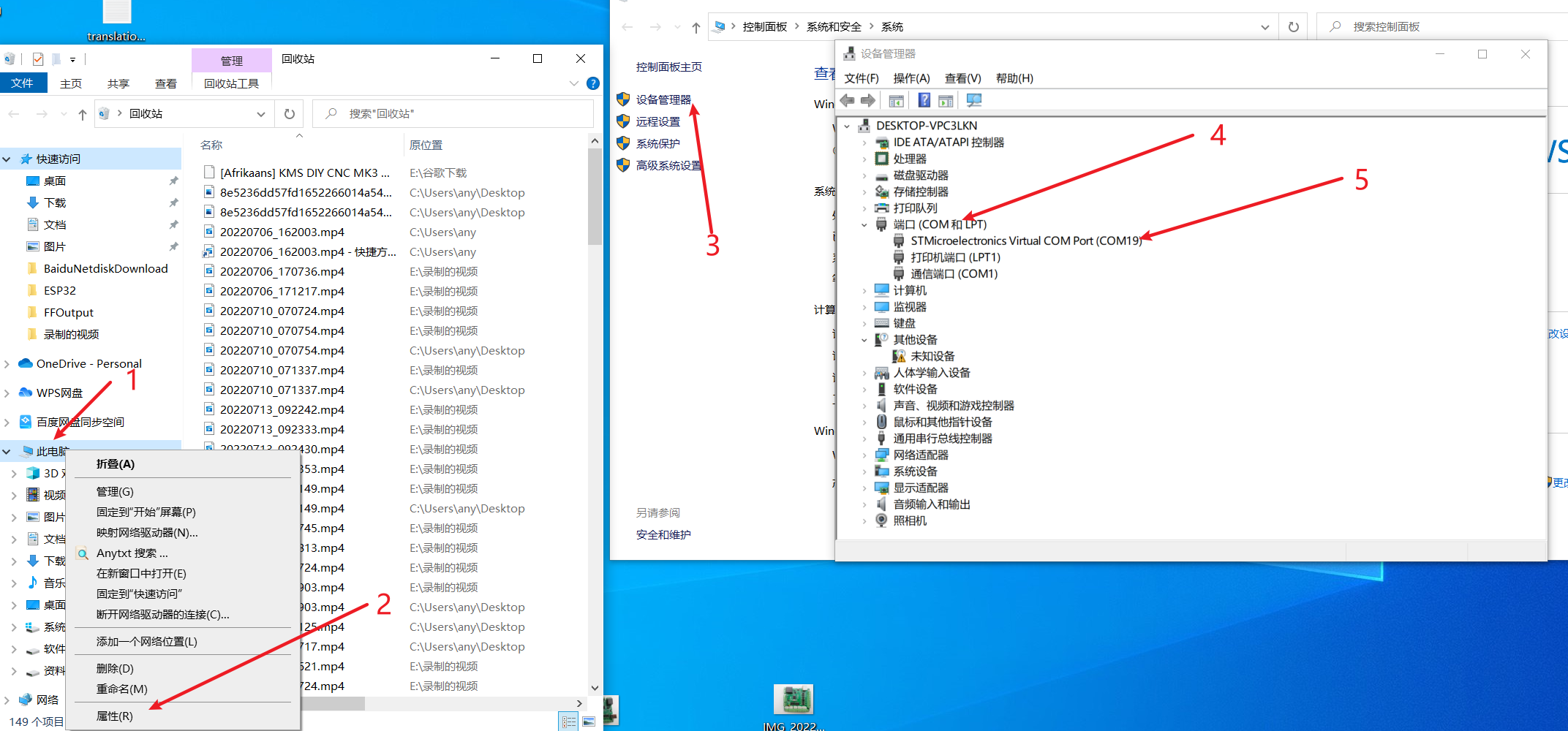The height and width of the screenshot is (731, 1568).
Task: Open the 回收站 address bar history dropdown
Action: click(261, 114)
